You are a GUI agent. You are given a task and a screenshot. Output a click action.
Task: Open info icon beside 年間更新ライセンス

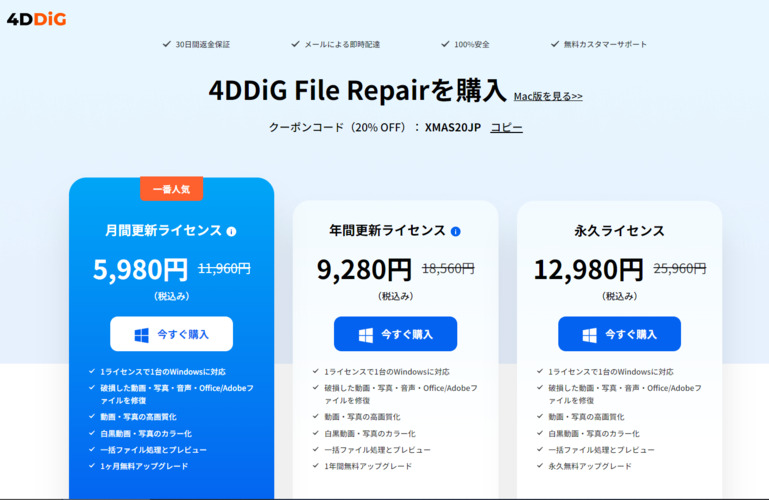coord(456,231)
